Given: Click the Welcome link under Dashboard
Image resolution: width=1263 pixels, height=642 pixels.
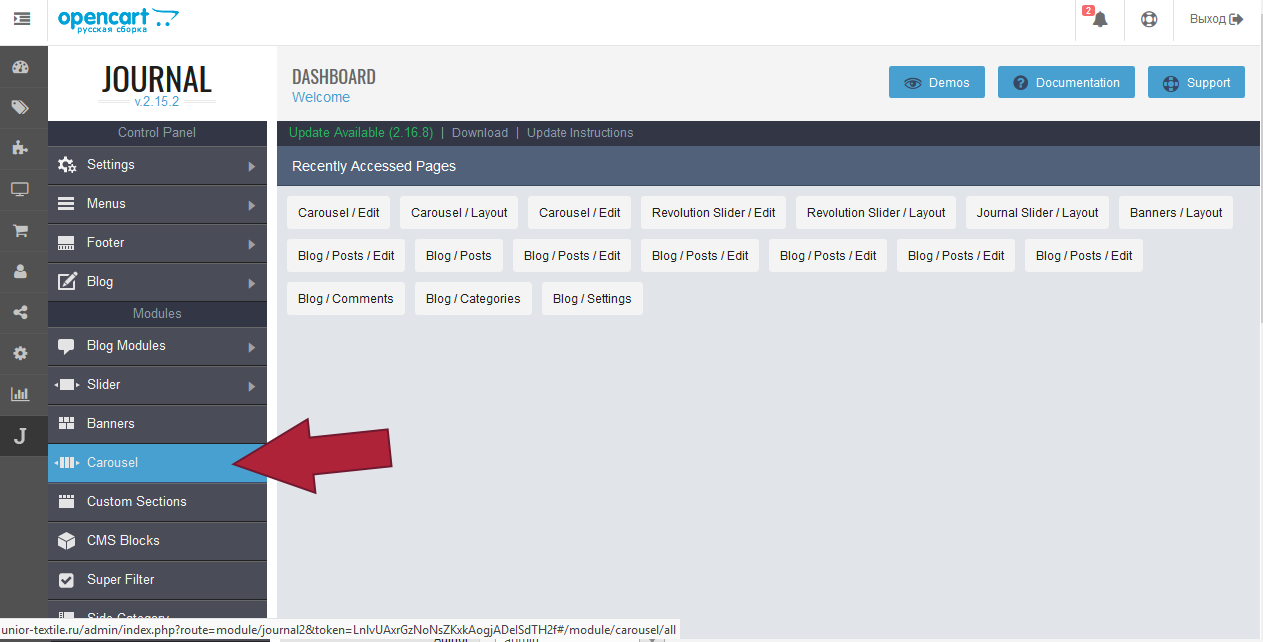Looking at the screenshot, I should tap(321, 98).
